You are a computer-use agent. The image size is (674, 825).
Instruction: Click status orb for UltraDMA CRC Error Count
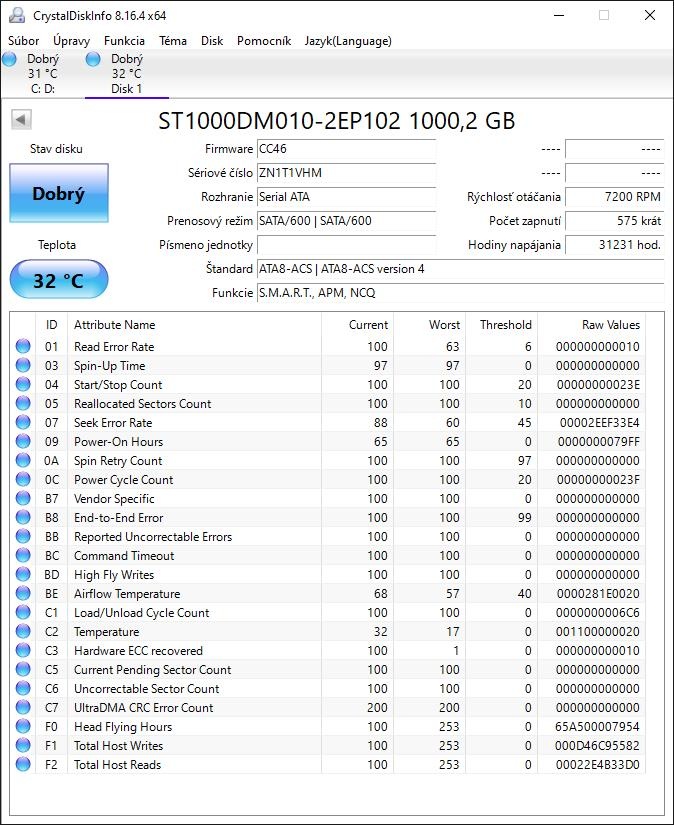point(23,707)
